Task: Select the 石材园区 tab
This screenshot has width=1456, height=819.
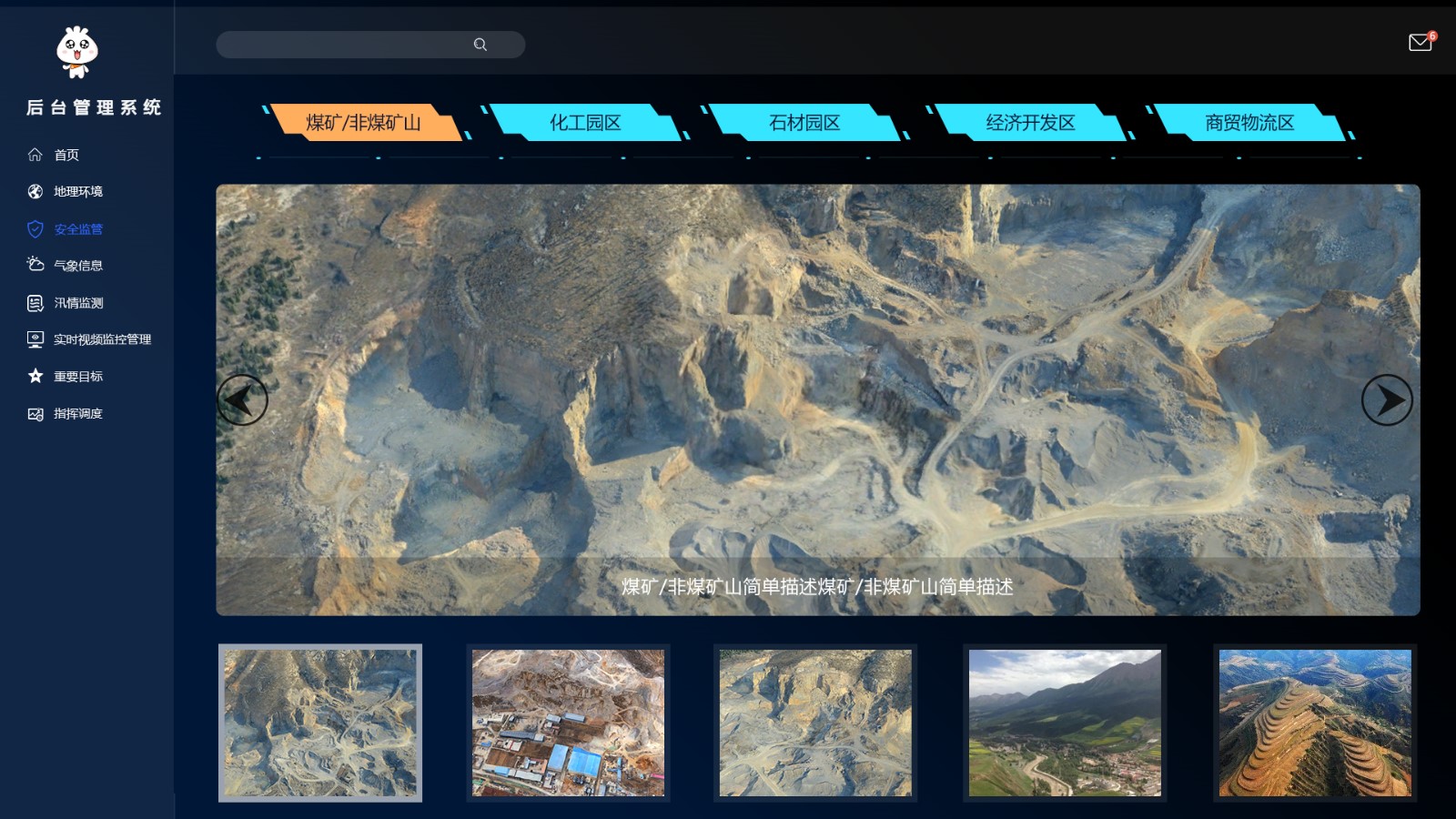Action: tap(804, 123)
